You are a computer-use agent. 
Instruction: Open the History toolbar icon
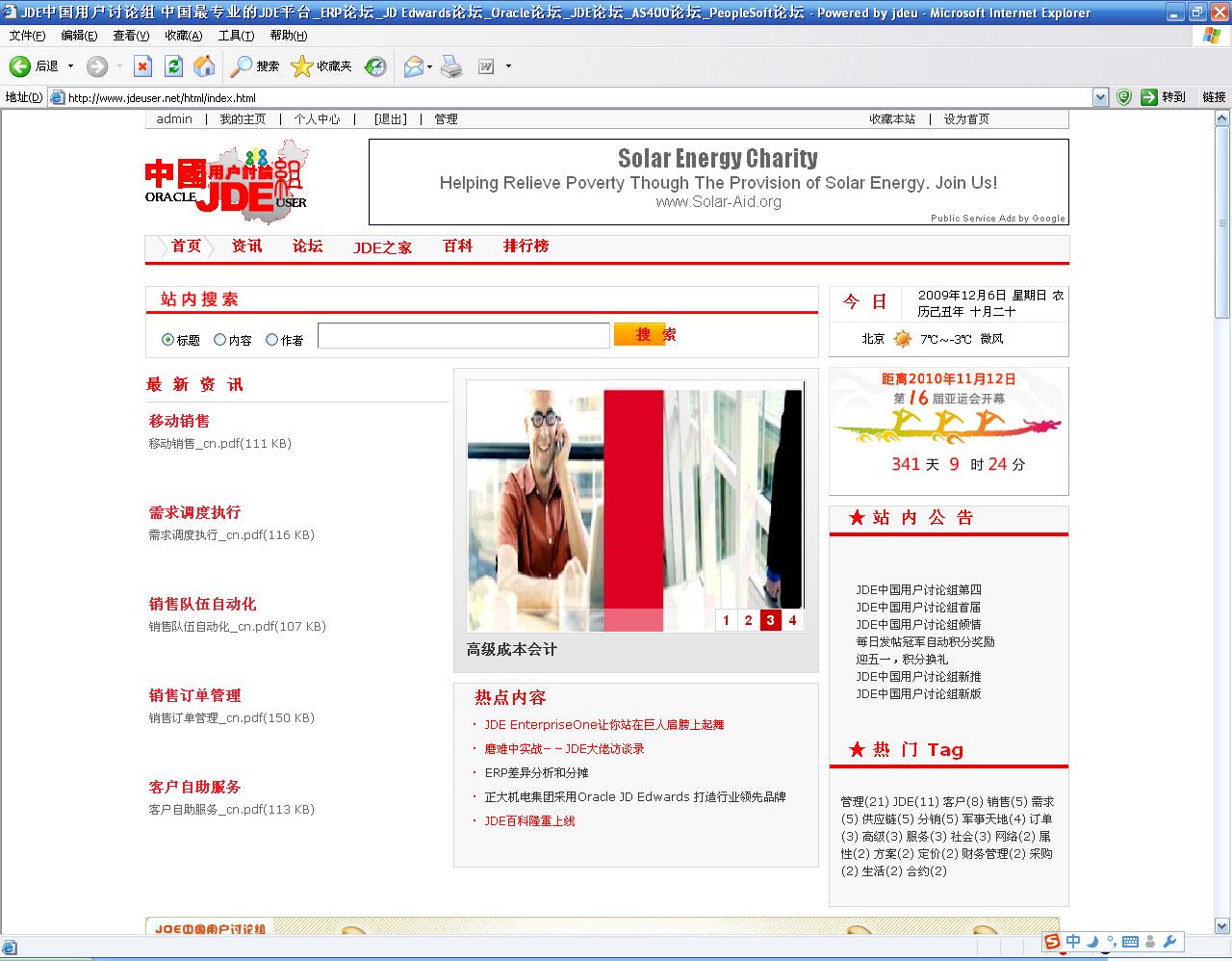[x=375, y=66]
